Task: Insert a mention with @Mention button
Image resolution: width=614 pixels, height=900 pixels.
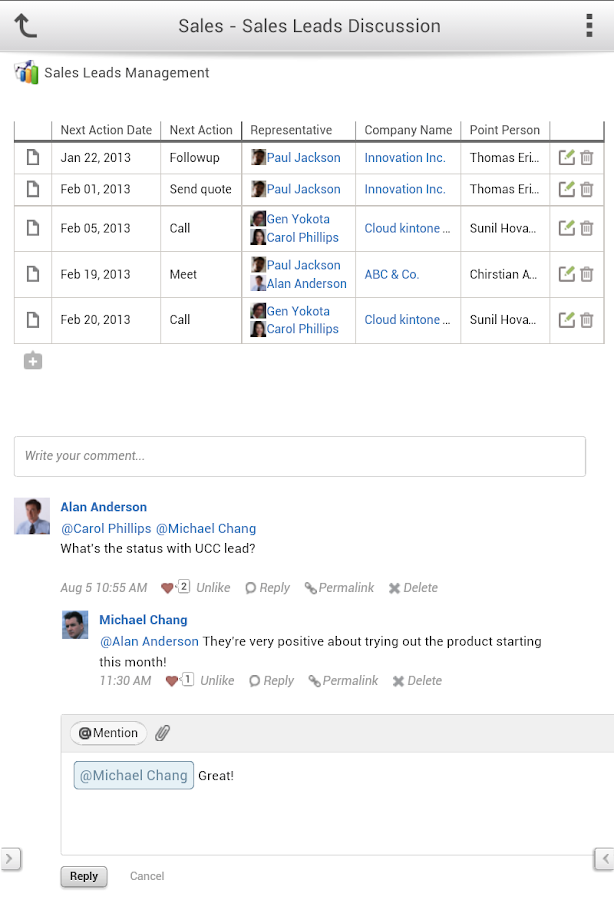Action: coord(108,733)
